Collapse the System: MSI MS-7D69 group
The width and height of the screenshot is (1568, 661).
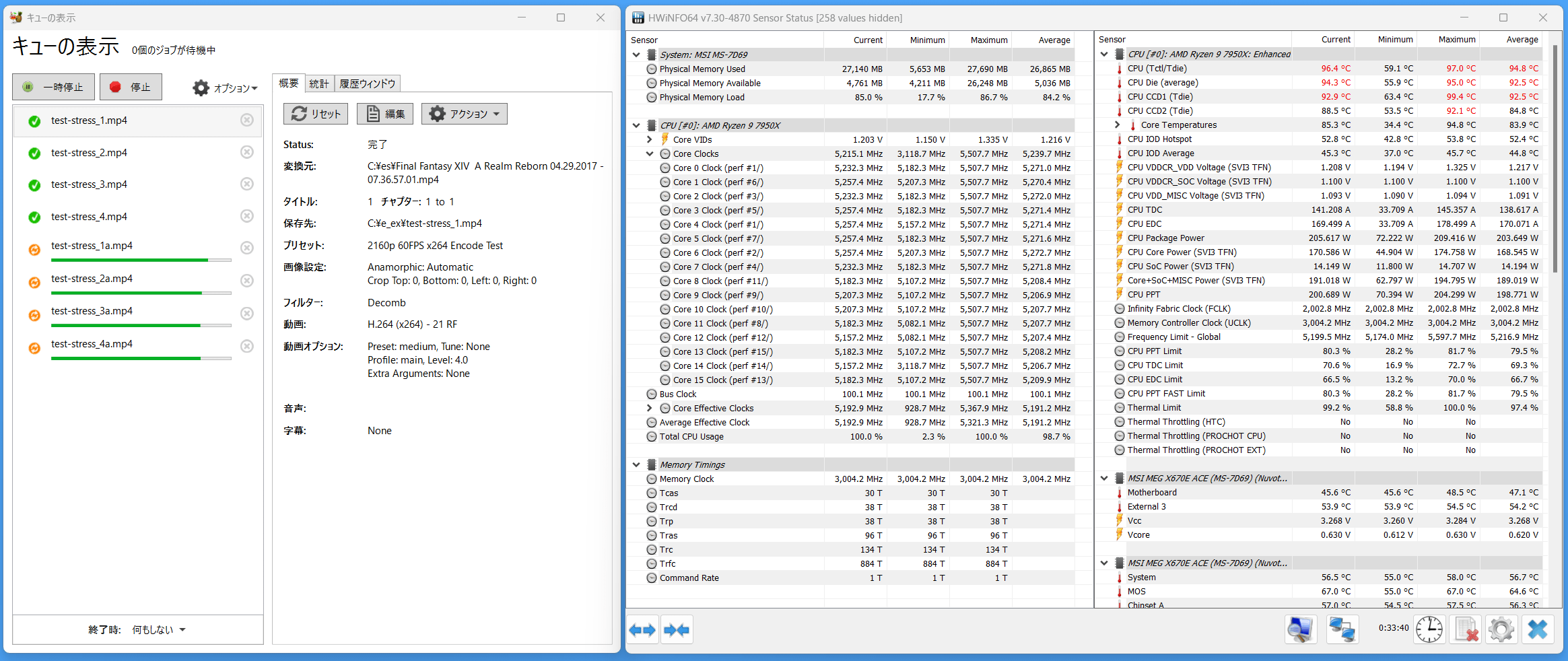[636, 55]
